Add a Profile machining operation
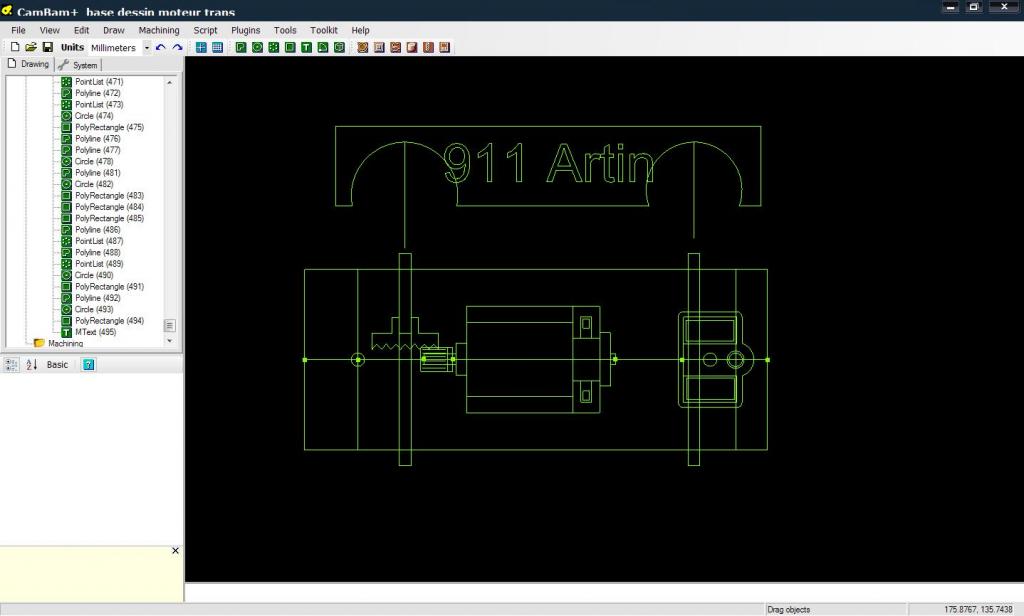Image resolution: width=1024 pixels, height=616 pixels. [362, 47]
